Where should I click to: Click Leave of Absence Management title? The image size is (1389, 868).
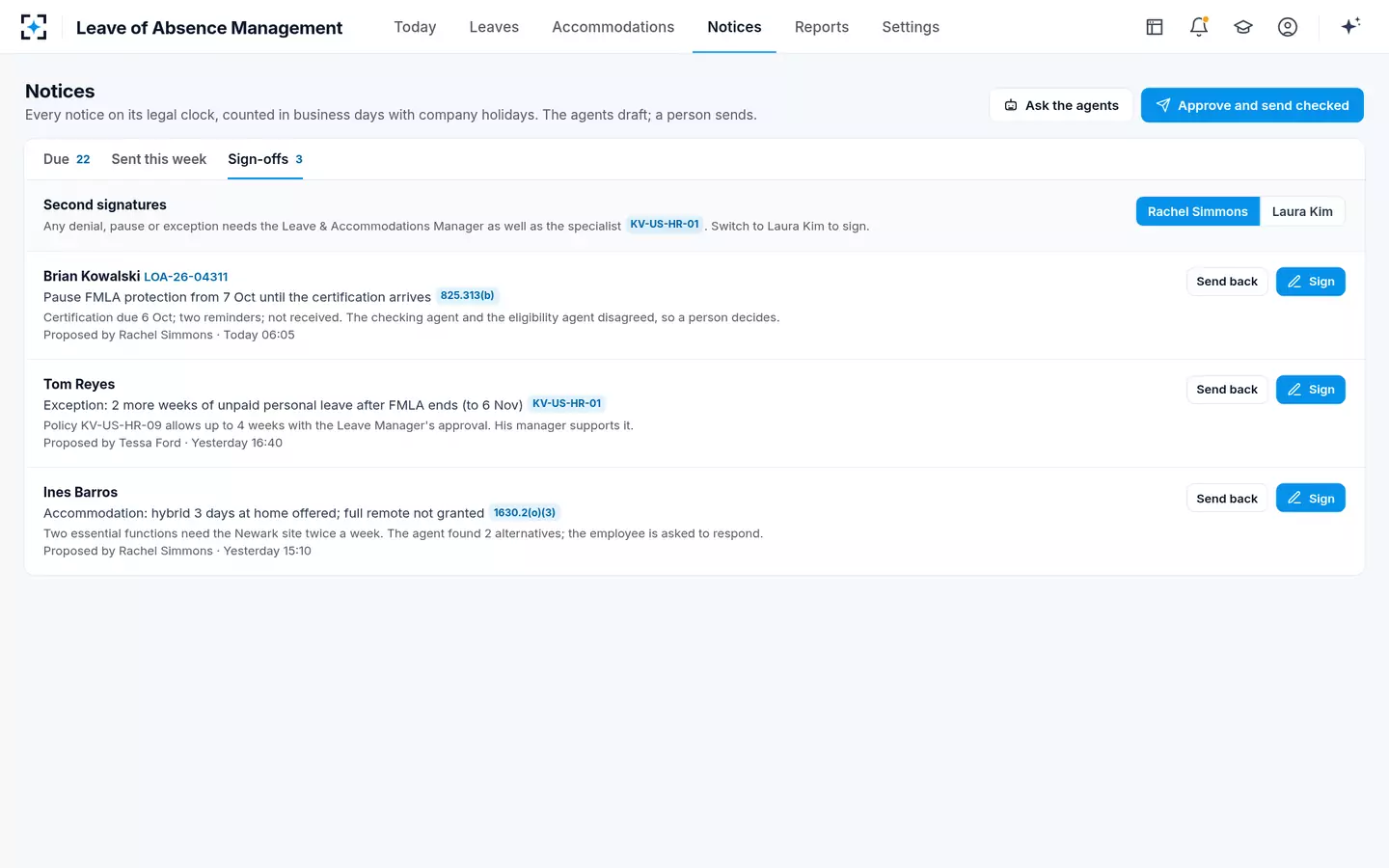point(209,28)
